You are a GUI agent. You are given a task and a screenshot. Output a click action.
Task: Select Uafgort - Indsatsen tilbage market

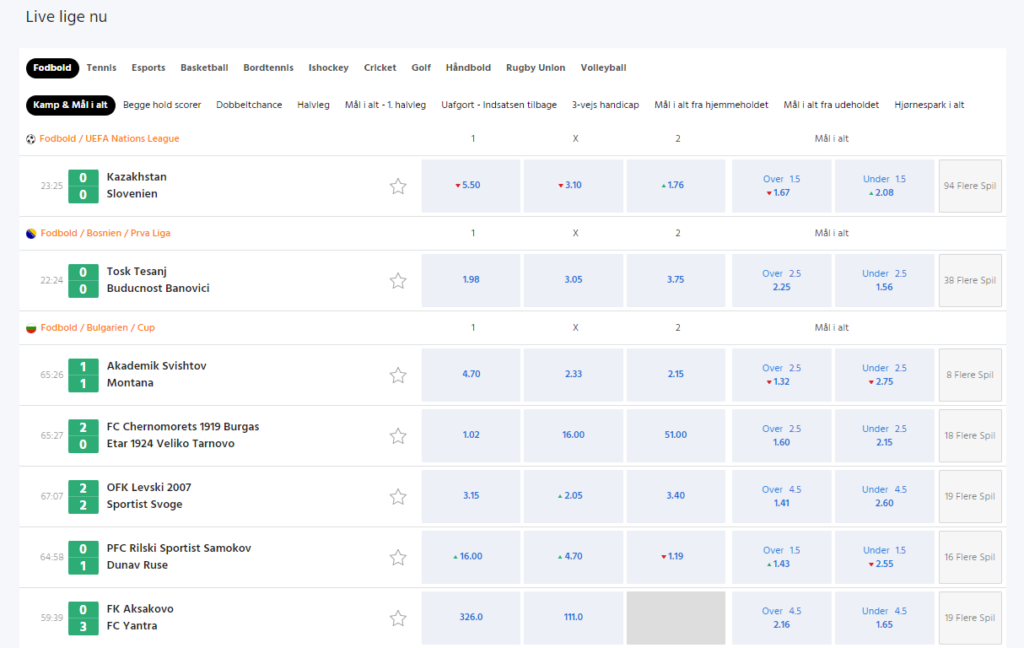click(499, 105)
